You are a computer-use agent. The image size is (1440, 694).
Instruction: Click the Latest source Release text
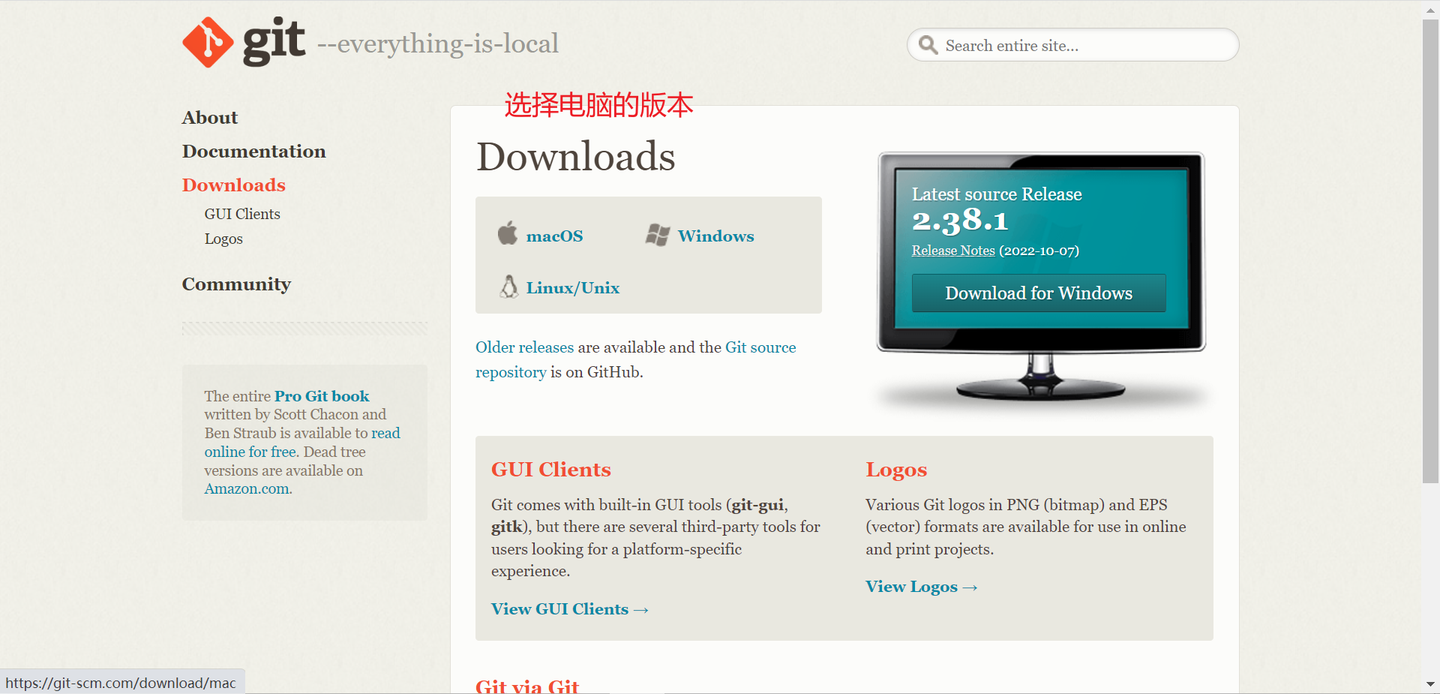997,194
